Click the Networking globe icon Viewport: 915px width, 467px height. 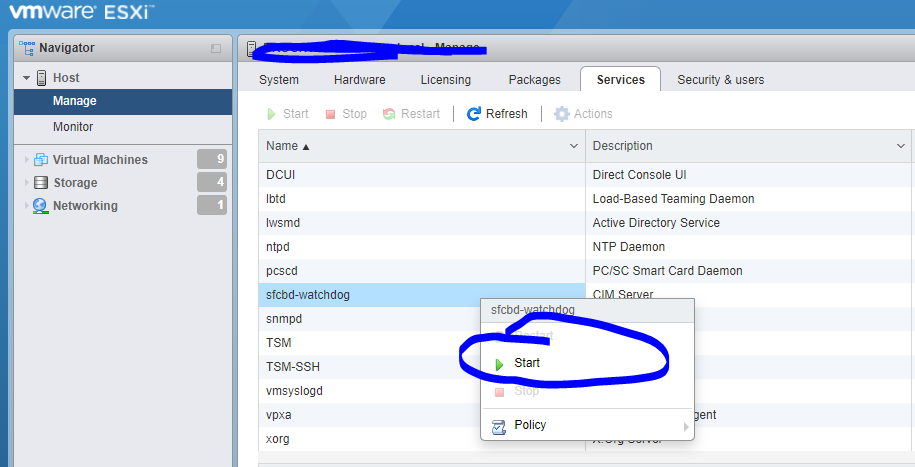click(40, 206)
